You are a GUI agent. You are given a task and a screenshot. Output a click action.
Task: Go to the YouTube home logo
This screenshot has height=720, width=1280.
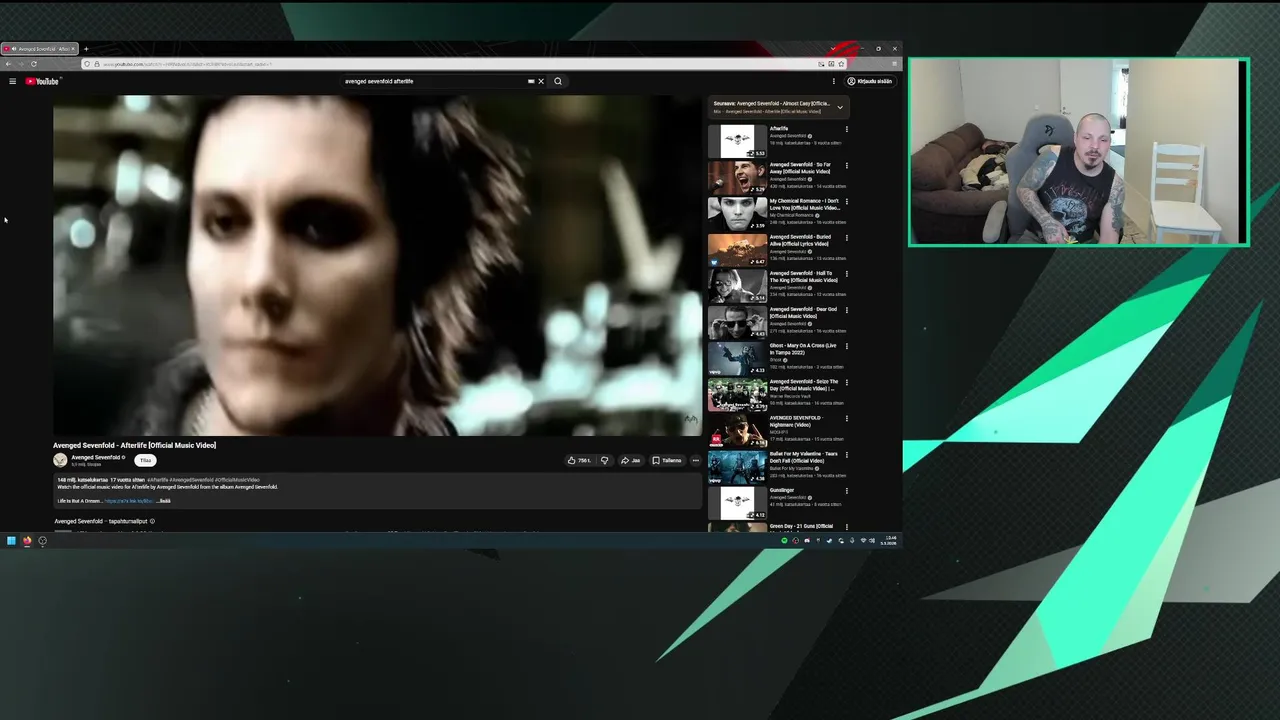pos(43,81)
